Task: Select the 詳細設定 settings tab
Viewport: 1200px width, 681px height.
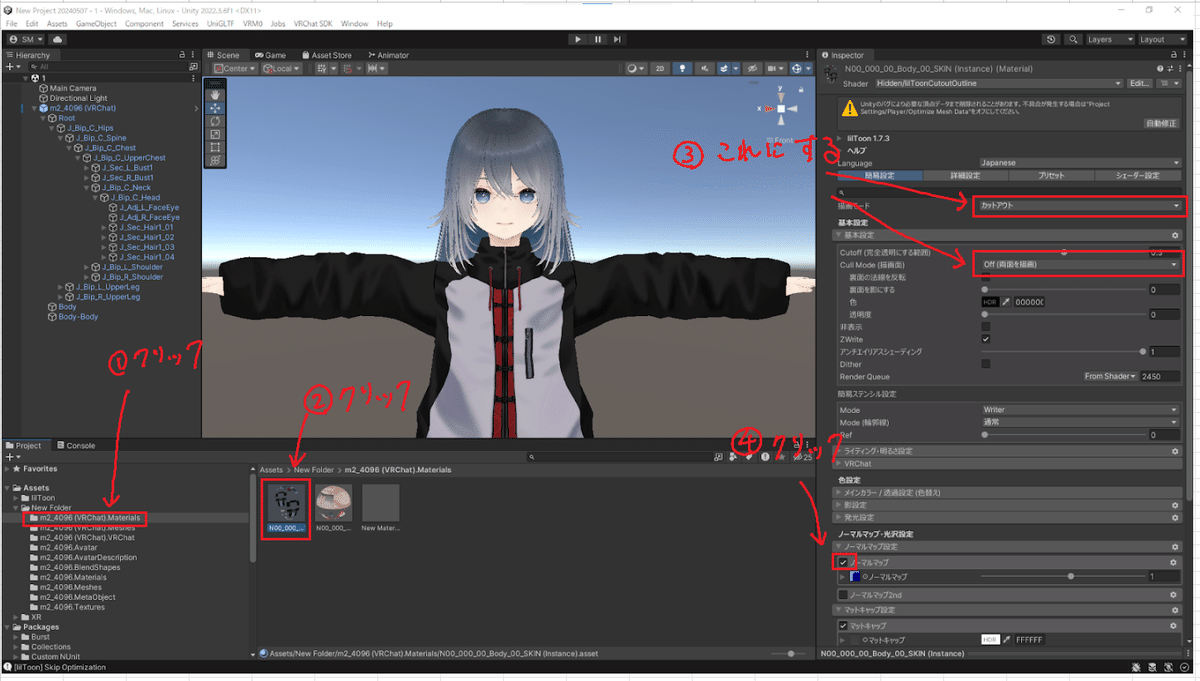Action: click(965, 175)
